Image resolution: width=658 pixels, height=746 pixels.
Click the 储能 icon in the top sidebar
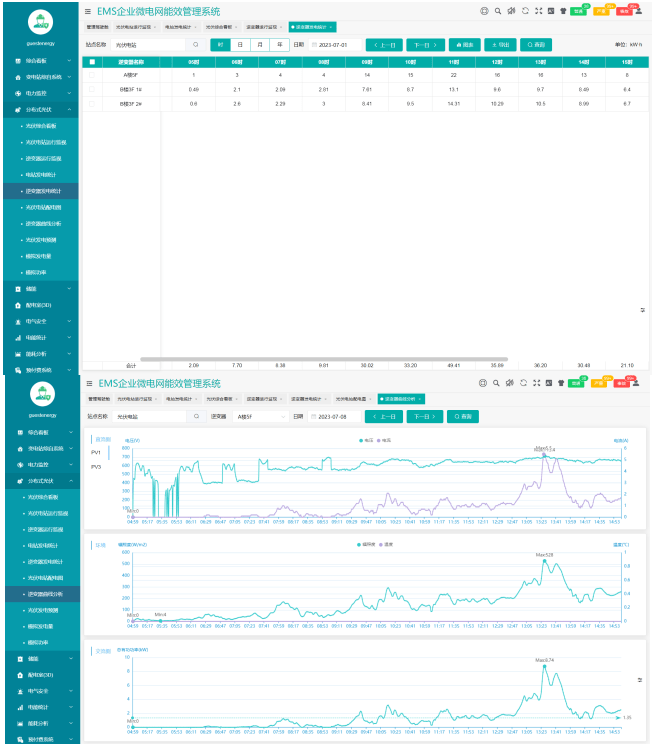tap(18, 288)
